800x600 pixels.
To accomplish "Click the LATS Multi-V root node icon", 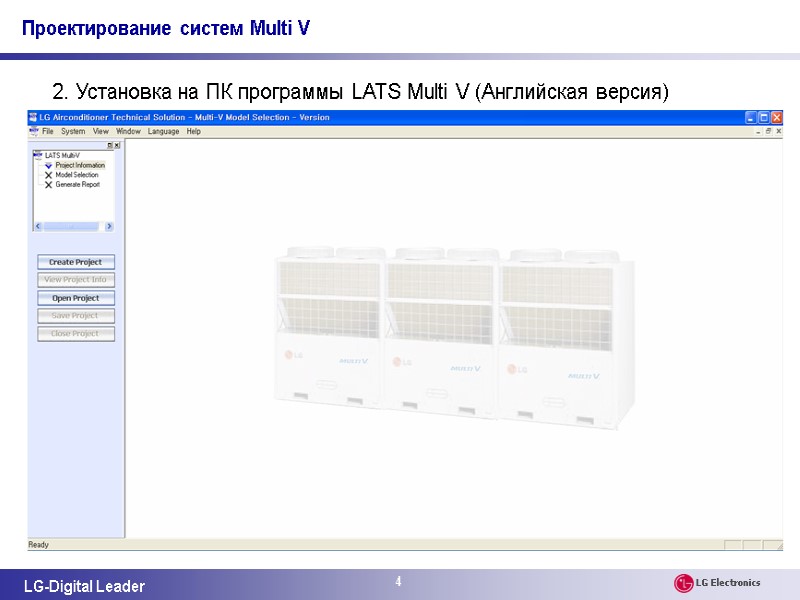I will pos(37,154).
